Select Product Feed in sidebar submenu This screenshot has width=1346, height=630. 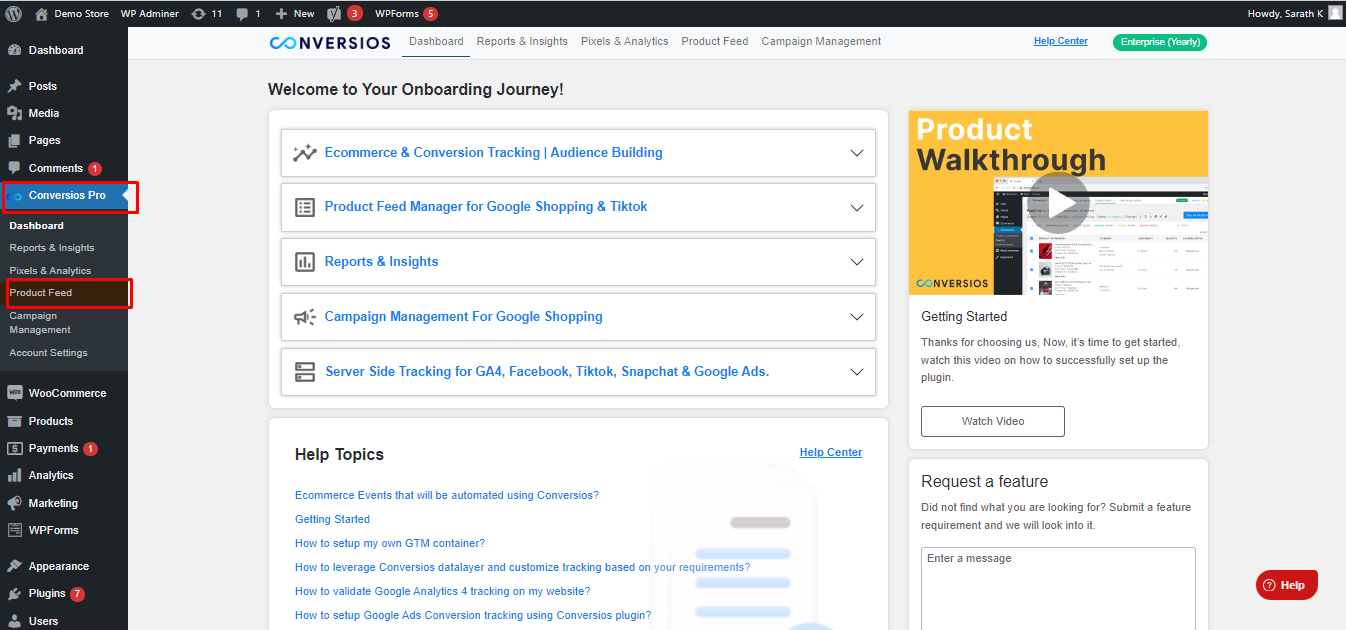click(x=41, y=293)
